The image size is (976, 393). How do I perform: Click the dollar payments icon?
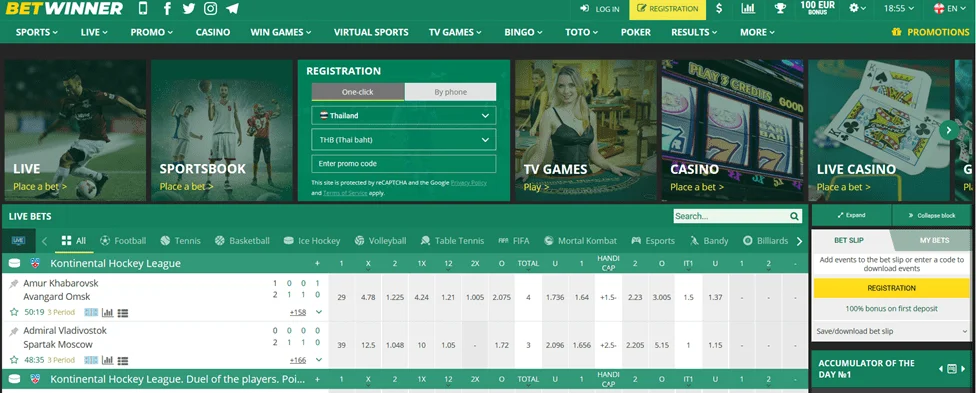click(720, 8)
